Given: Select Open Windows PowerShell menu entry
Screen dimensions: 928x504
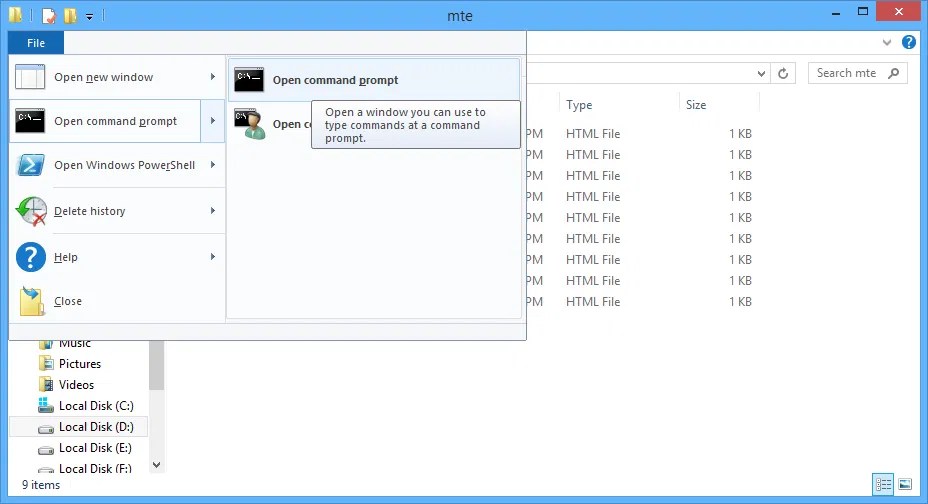Looking at the screenshot, I should tap(124, 165).
